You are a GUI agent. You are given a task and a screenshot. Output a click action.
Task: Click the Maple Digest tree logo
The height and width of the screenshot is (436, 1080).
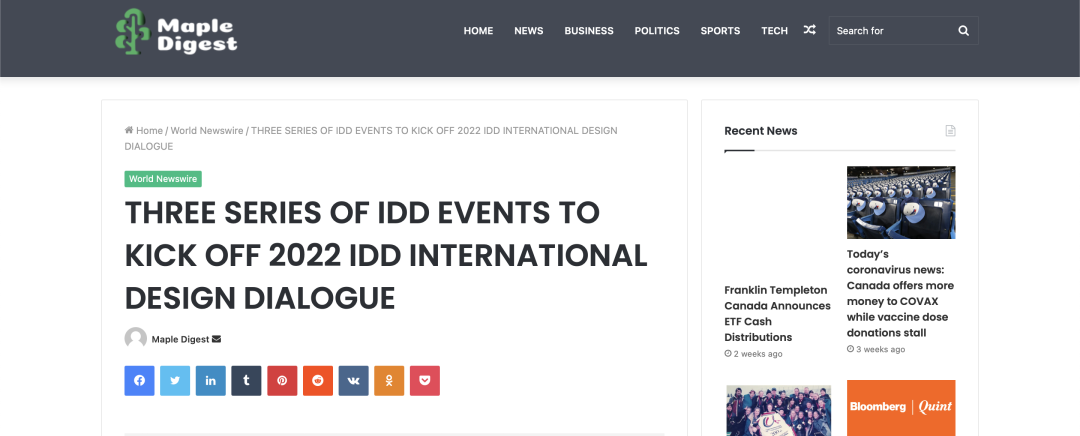point(176,31)
